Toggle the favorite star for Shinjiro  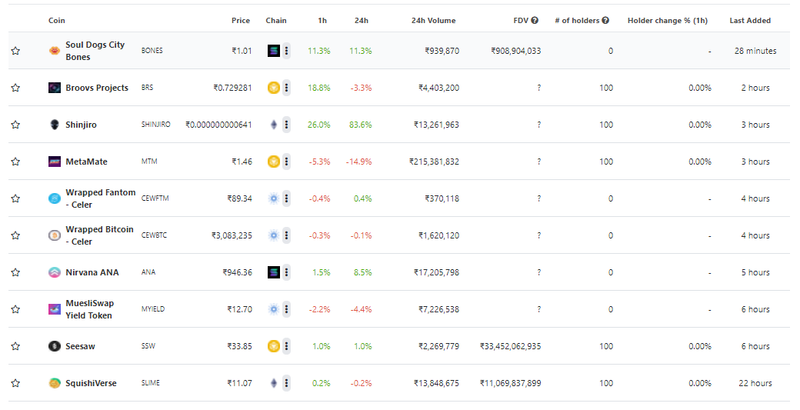(x=16, y=124)
